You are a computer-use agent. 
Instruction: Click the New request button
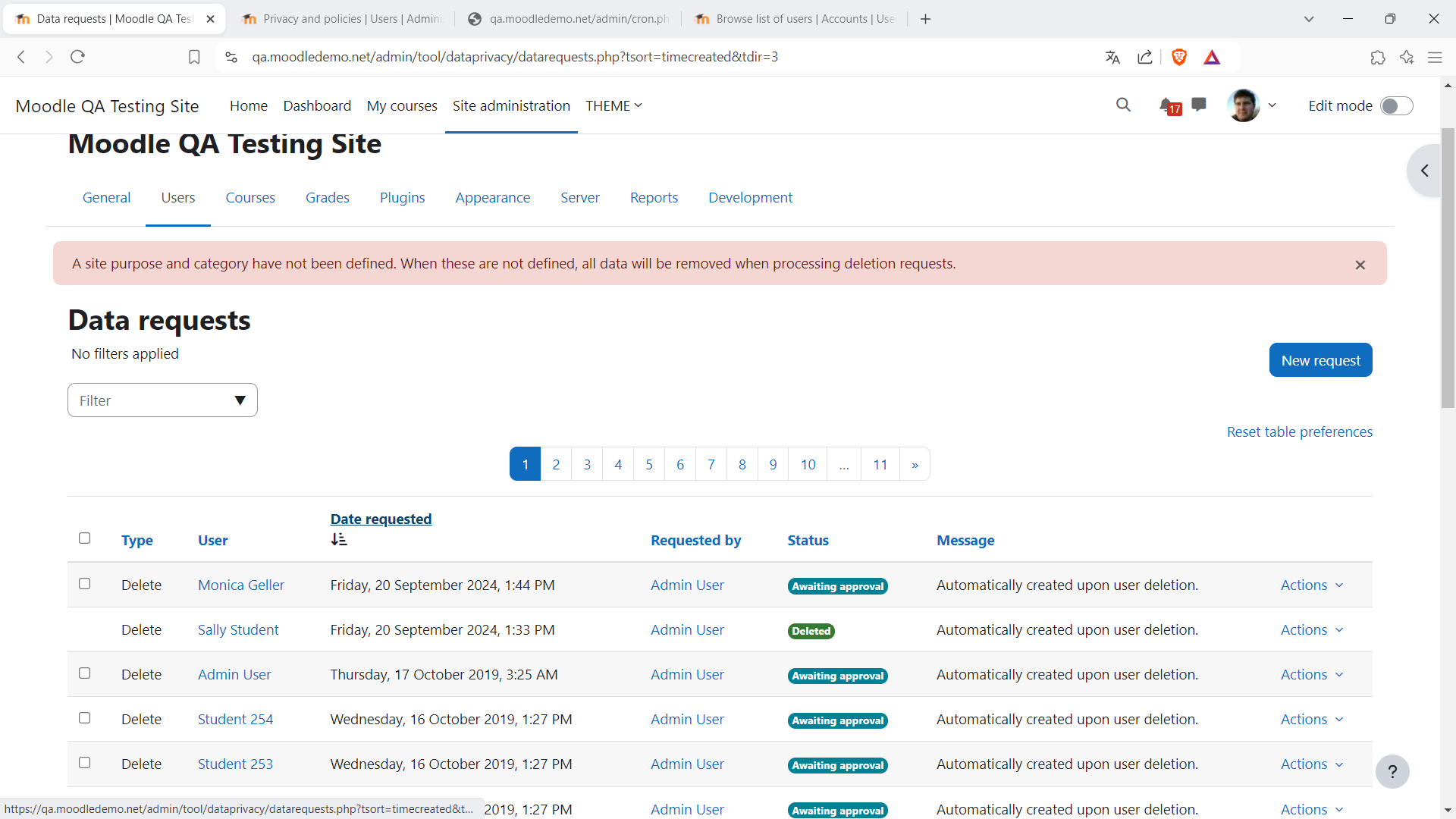(x=1320, y=360)
